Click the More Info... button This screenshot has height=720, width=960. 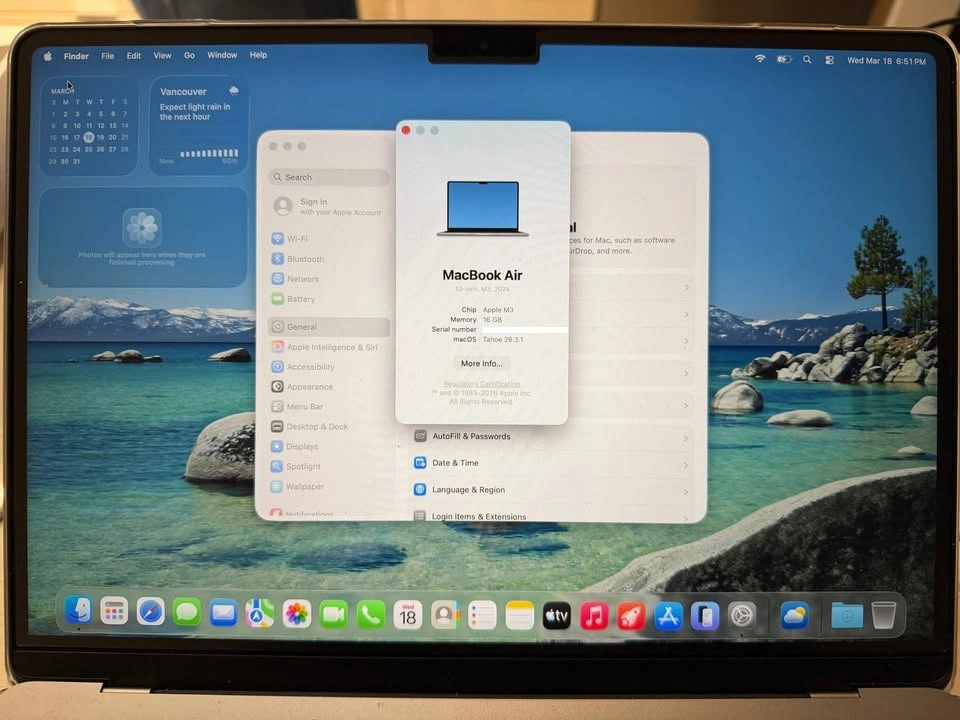(481, 363)
